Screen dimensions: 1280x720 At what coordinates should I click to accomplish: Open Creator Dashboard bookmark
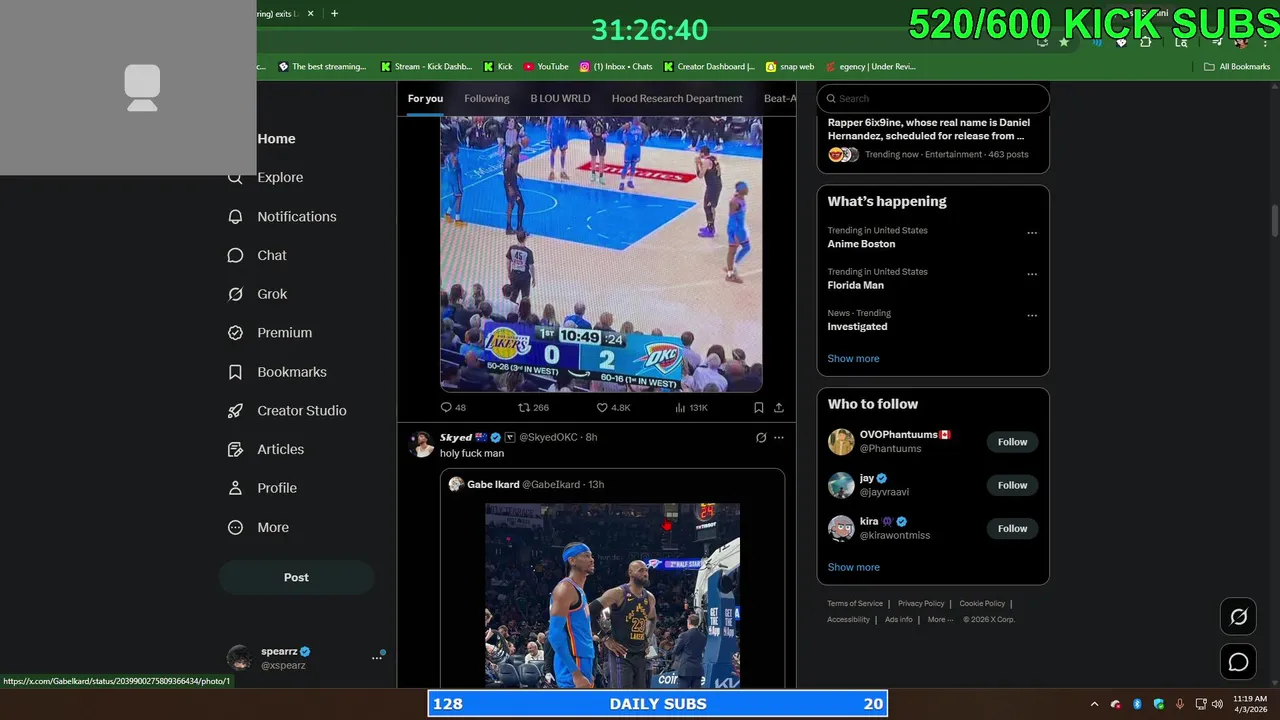tap(709, 67)
